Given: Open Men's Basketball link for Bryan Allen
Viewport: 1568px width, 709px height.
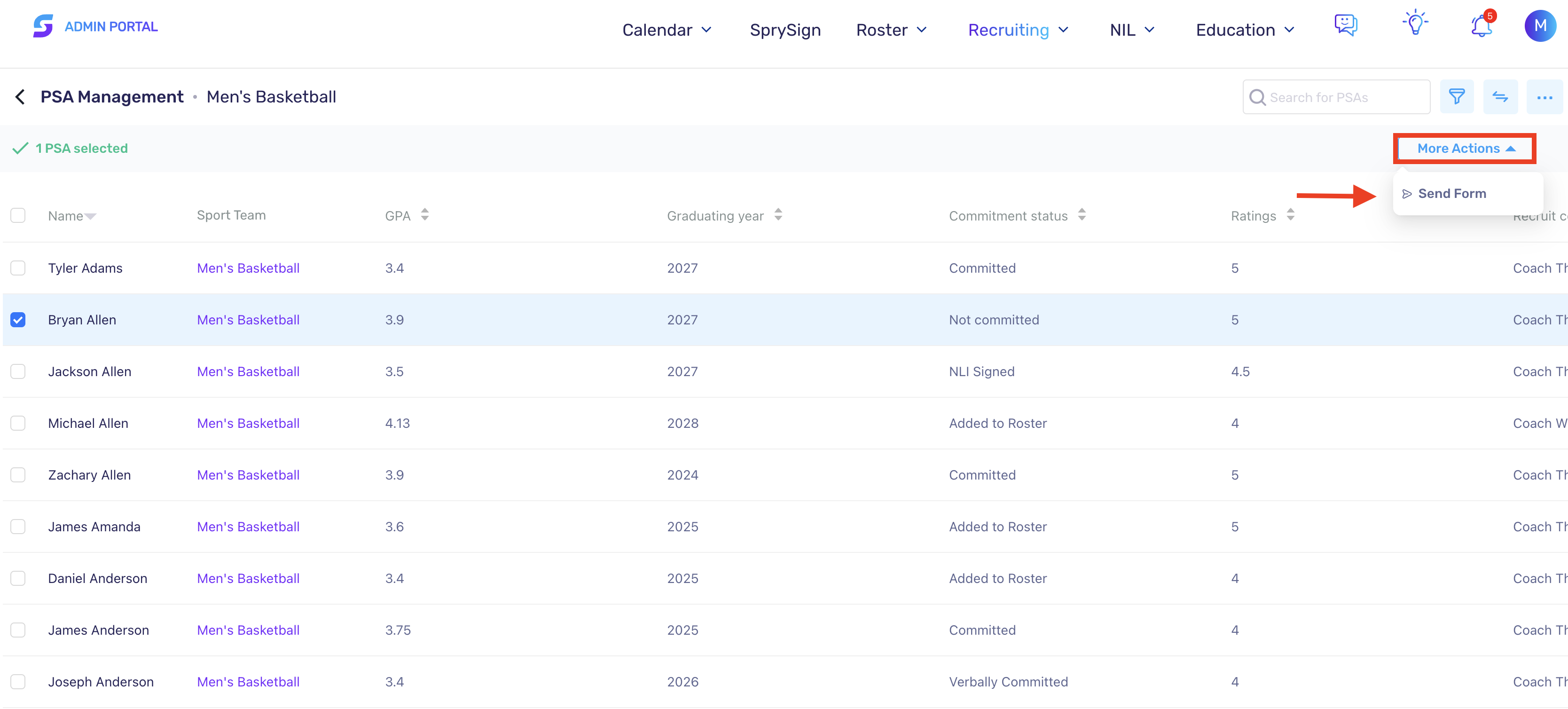Looking at the screenshot, I should [x=248, y=320].
